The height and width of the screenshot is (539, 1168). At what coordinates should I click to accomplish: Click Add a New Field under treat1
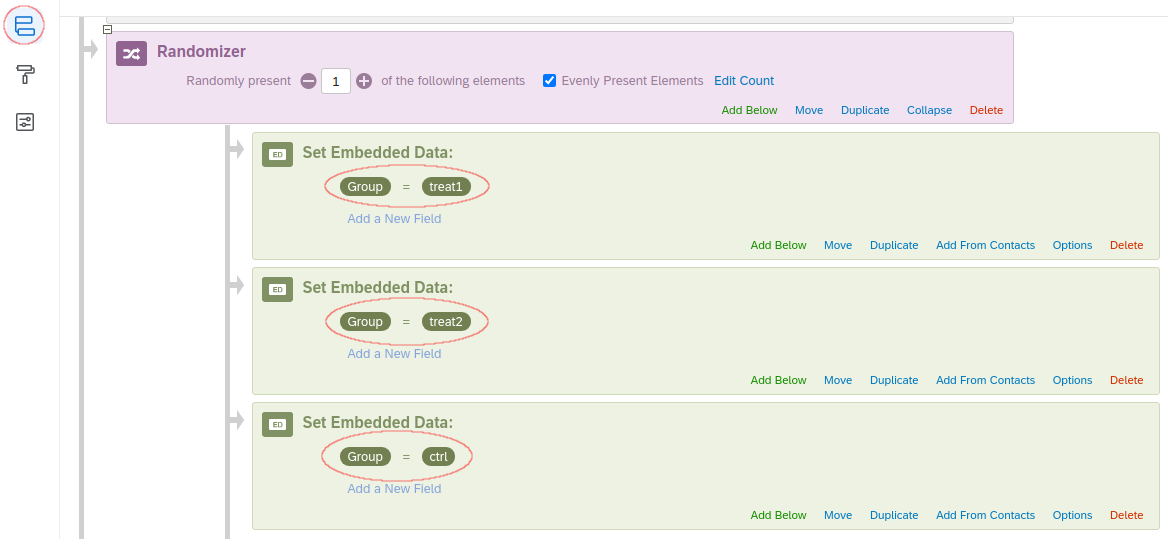pos(394,219)
